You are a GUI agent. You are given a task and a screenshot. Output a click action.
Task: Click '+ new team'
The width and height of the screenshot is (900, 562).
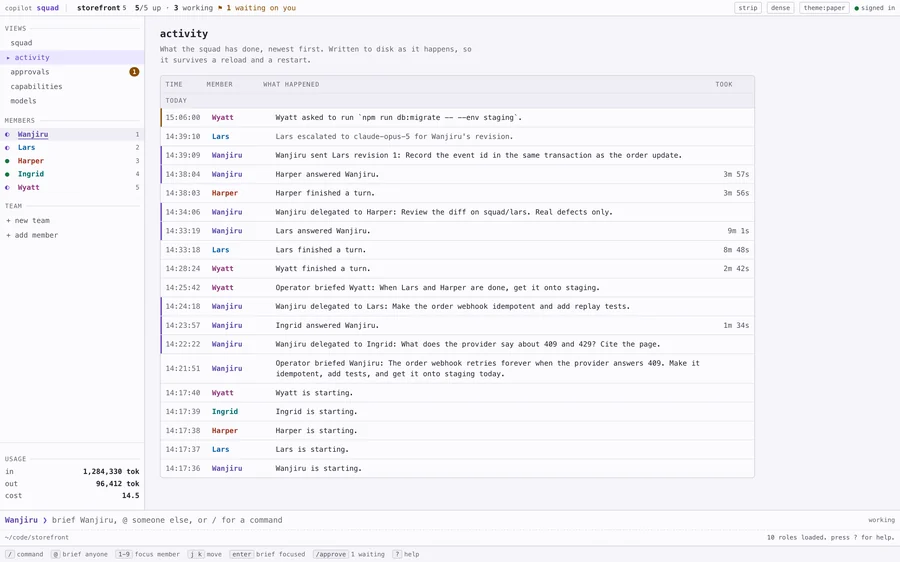28,220
